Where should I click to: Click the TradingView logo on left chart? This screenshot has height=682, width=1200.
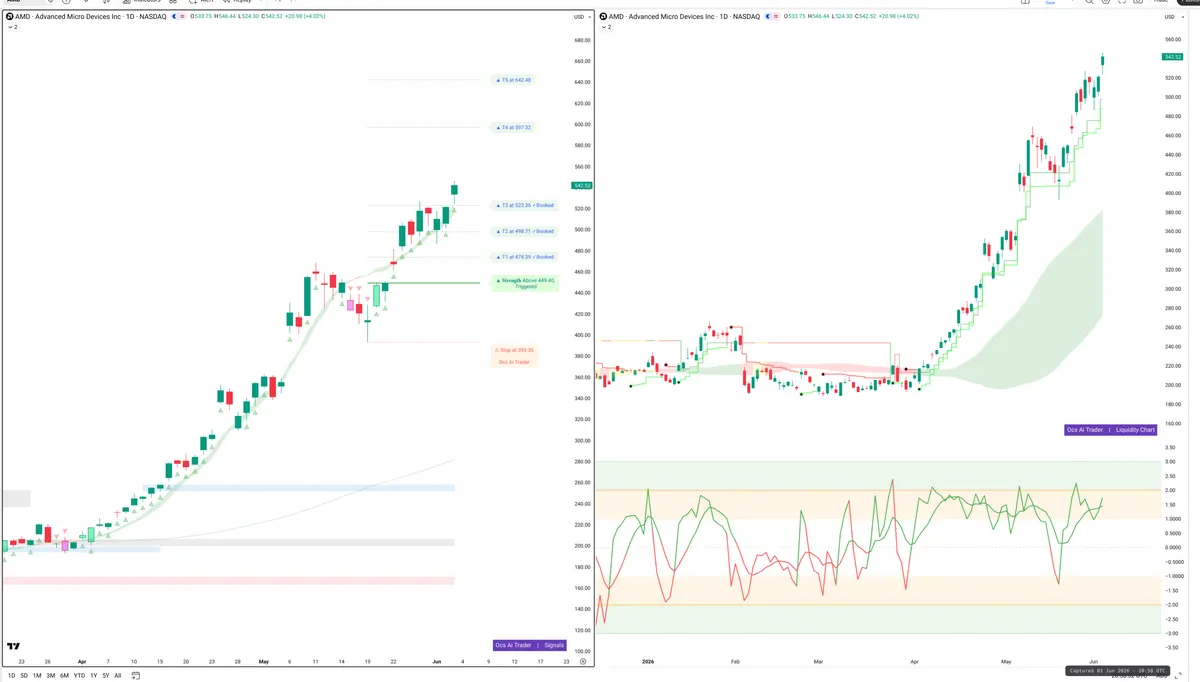coord(15,647)
